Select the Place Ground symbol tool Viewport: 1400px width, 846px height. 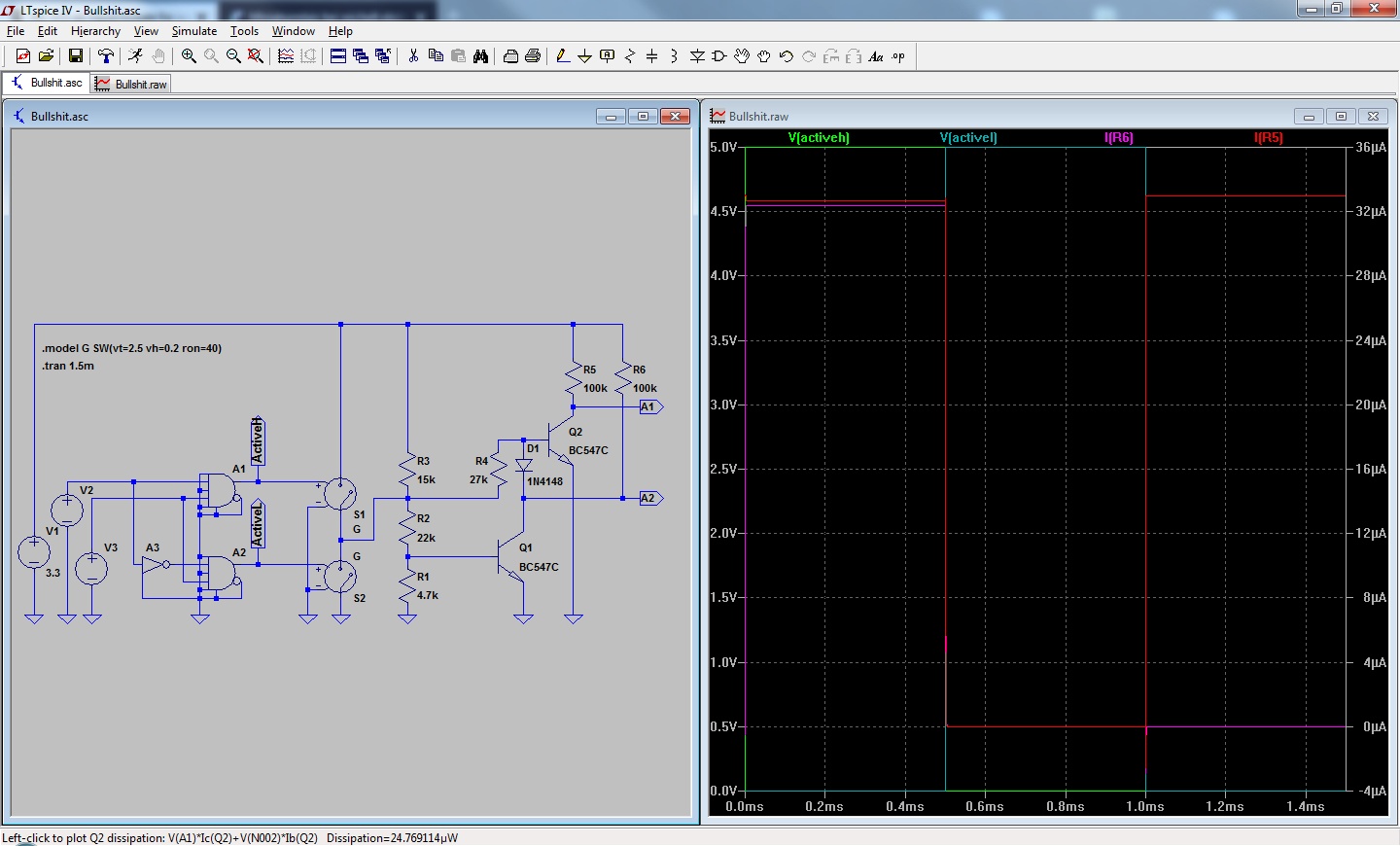coord(584,56)
